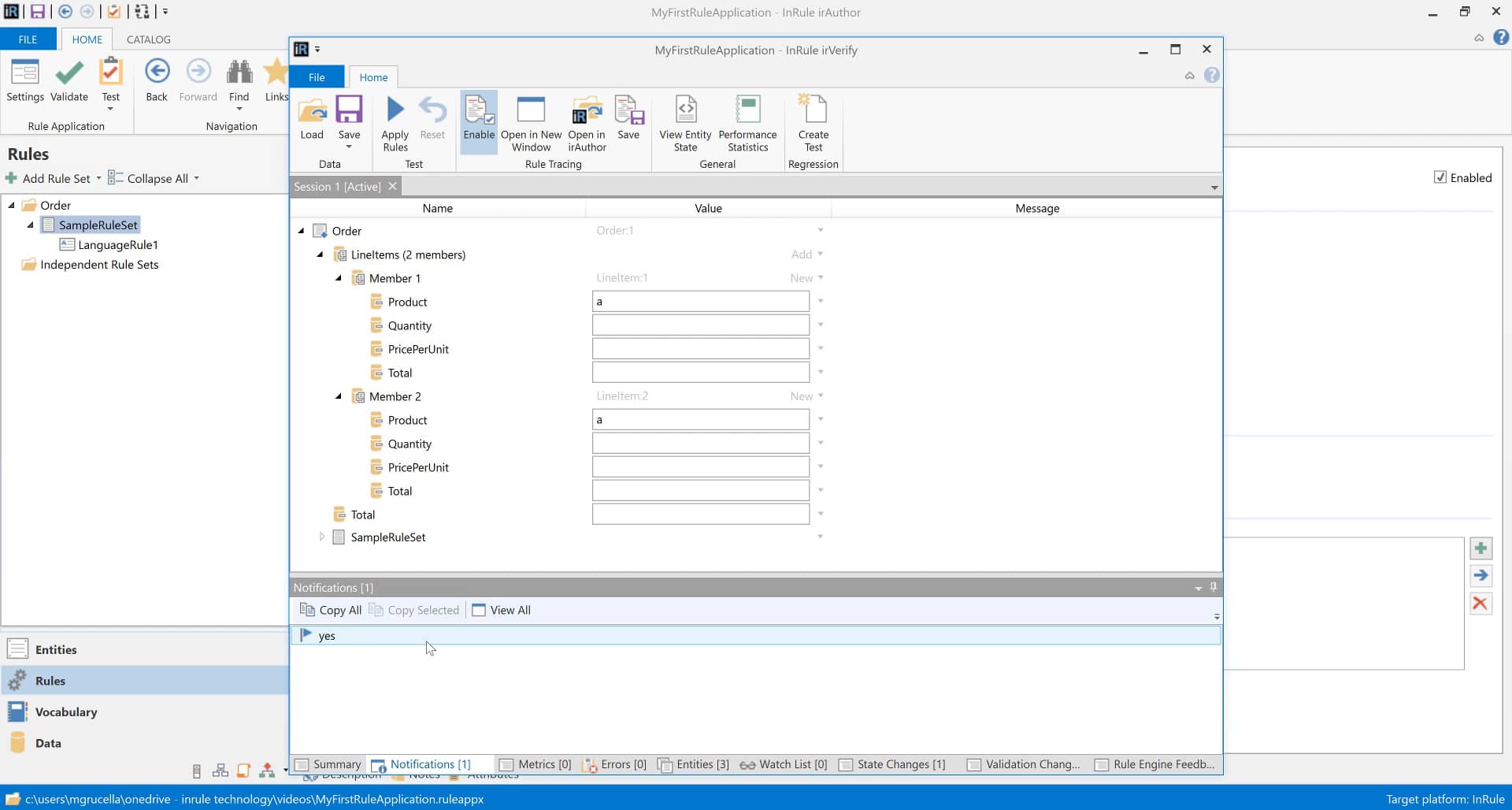Click Open in irAuthor icon
Screen dimensions: 1512x810
coord(587,111)
